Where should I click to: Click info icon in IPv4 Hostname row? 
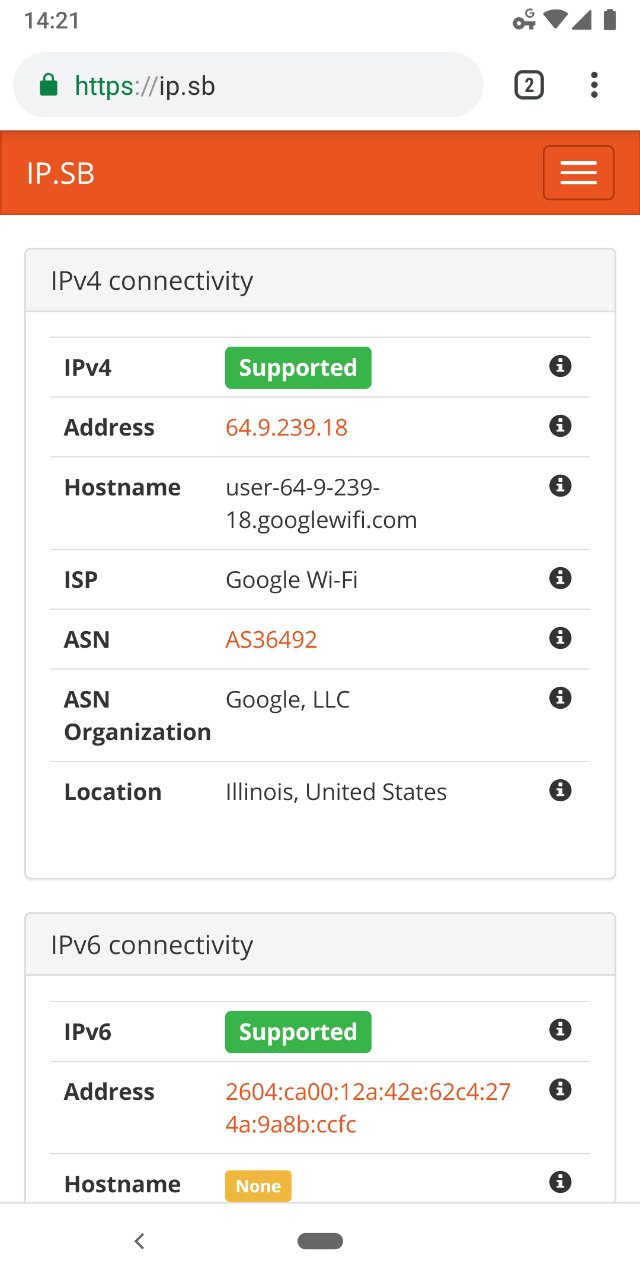(560, 487)
